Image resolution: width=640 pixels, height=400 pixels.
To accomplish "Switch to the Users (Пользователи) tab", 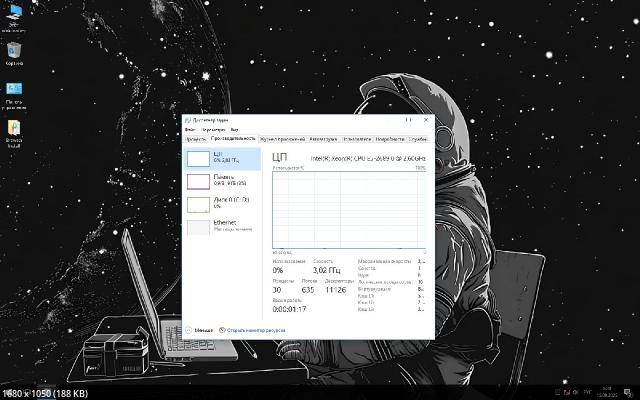I will pos(357,139).
